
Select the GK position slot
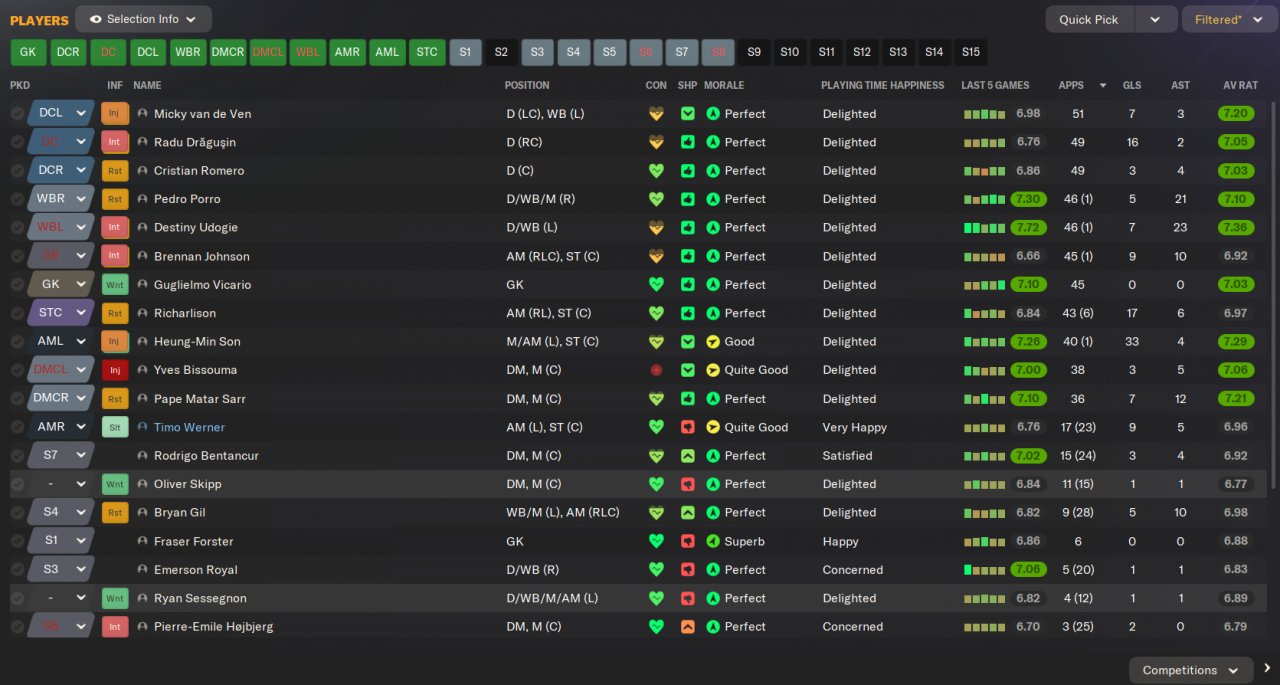click(28, 52)
